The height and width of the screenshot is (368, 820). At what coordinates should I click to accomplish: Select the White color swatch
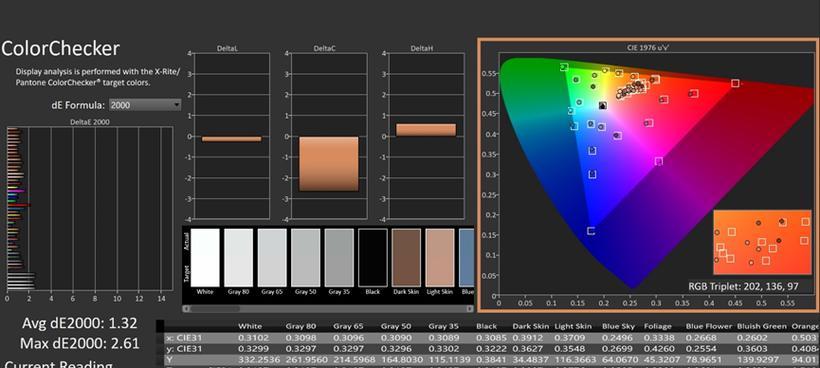(x=205, y=258)
